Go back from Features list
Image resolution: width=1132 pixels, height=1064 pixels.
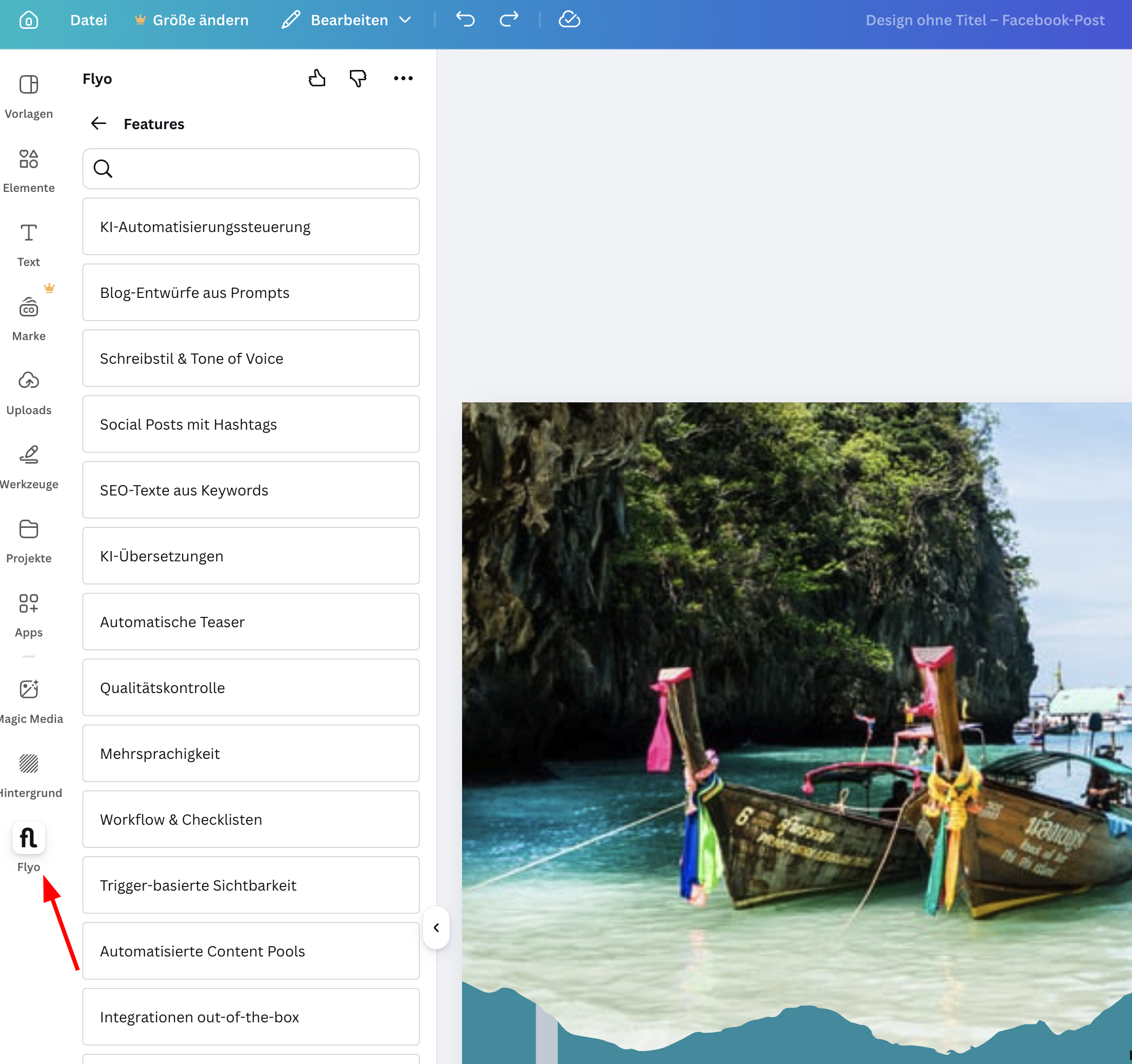click(x=98, y=123)
